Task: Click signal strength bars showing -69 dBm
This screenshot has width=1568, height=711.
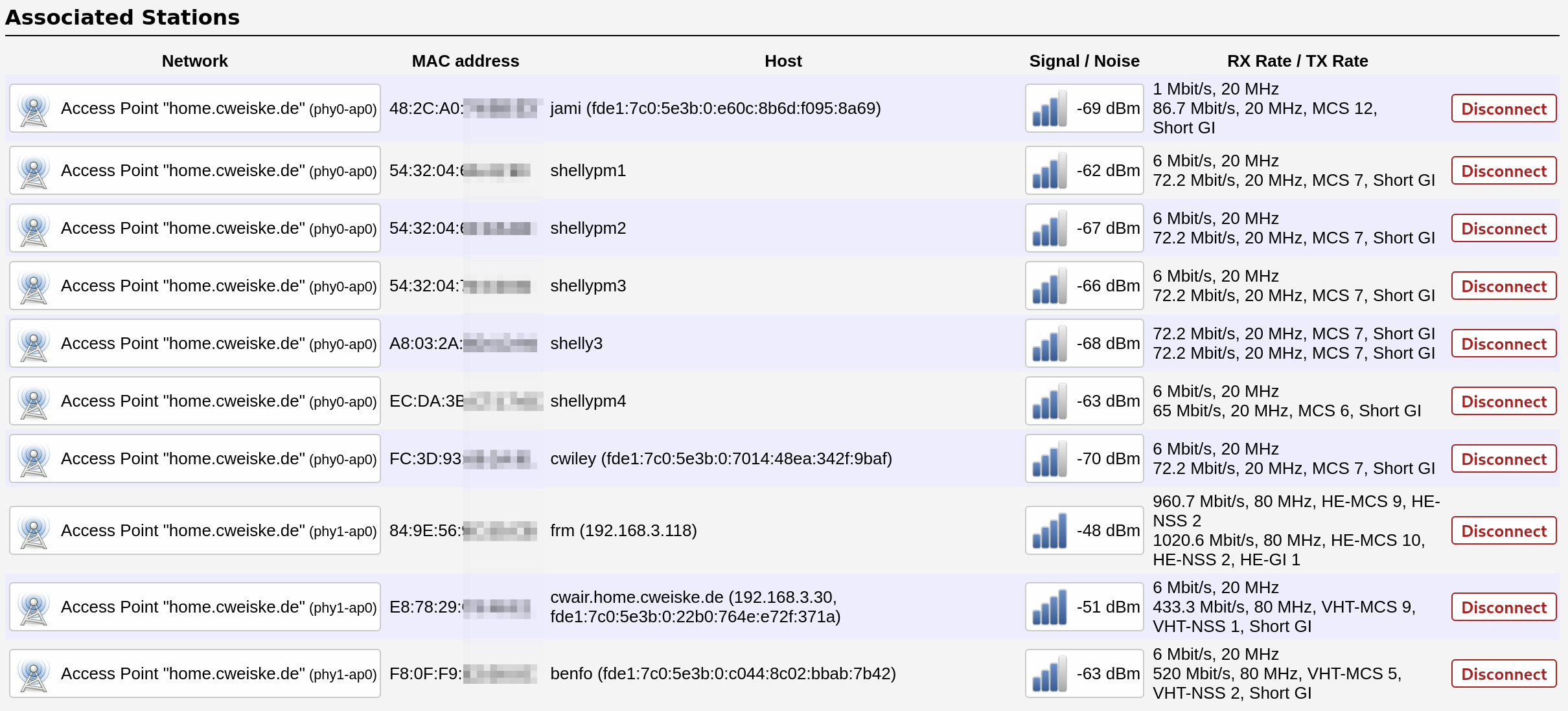Action: pos(1049,109)
